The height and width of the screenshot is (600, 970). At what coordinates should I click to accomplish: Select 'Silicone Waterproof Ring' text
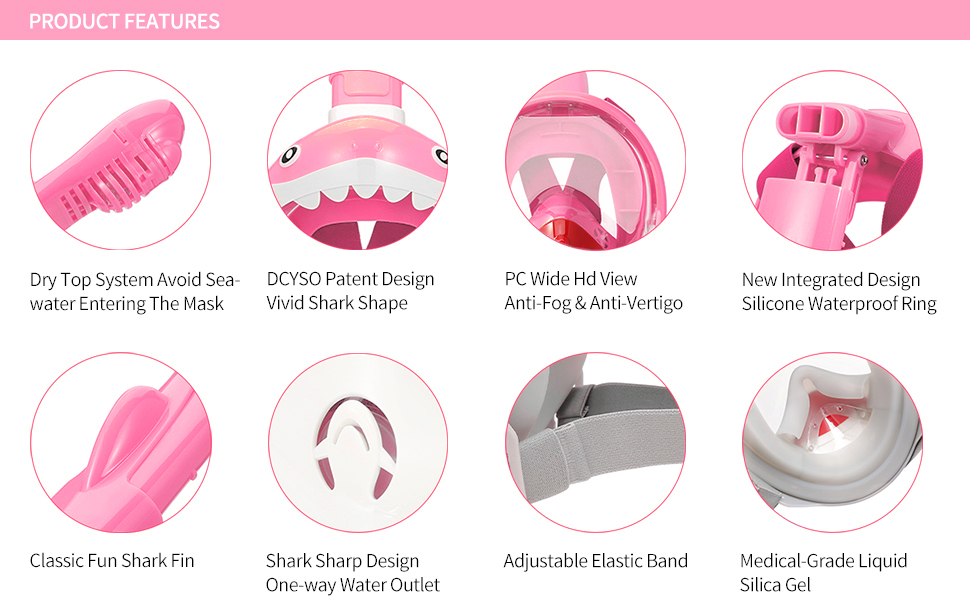pos(839,304)
